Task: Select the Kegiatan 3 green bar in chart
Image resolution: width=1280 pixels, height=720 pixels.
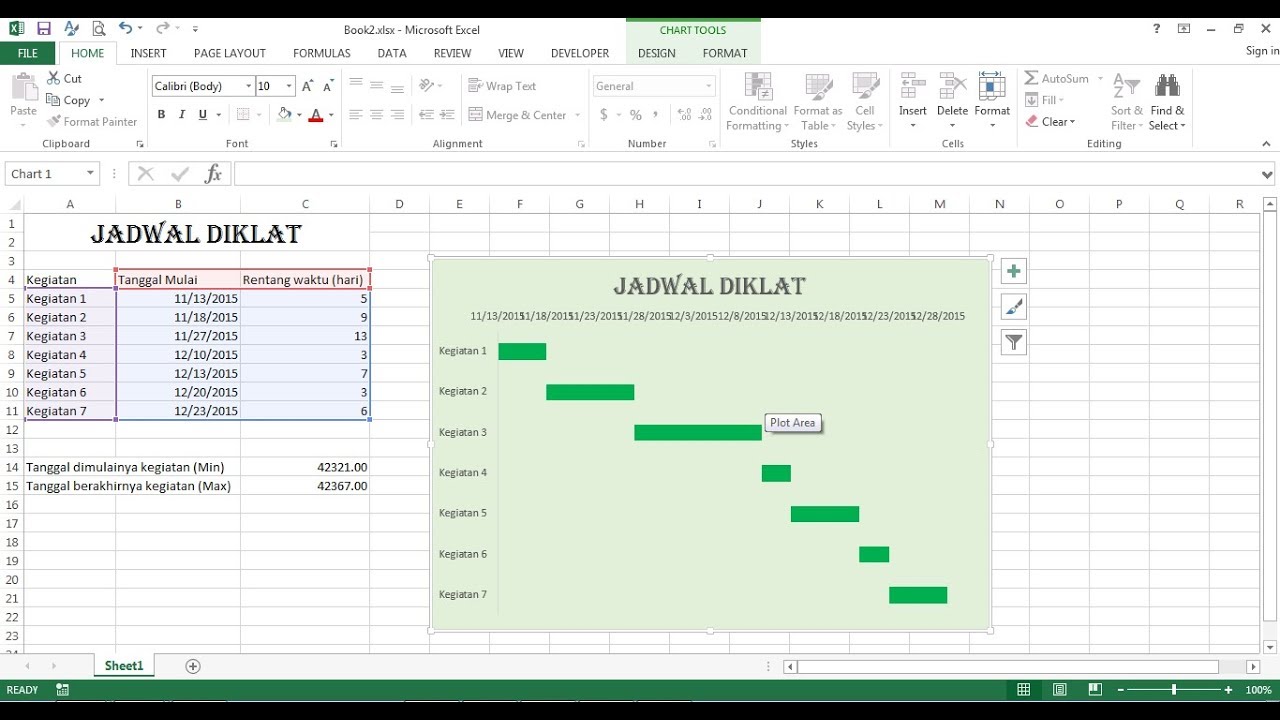Action: (x=698, y=432)
